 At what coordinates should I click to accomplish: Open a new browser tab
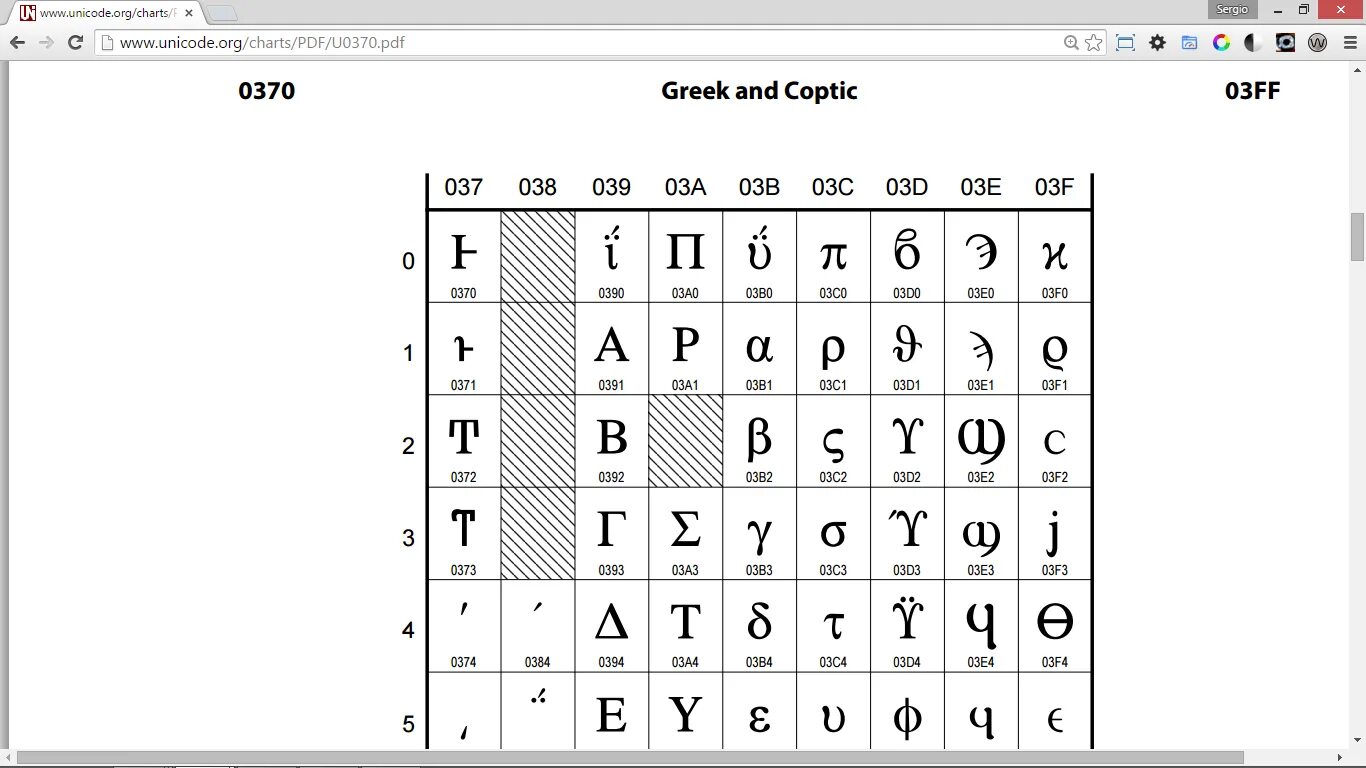coord(222,13)
